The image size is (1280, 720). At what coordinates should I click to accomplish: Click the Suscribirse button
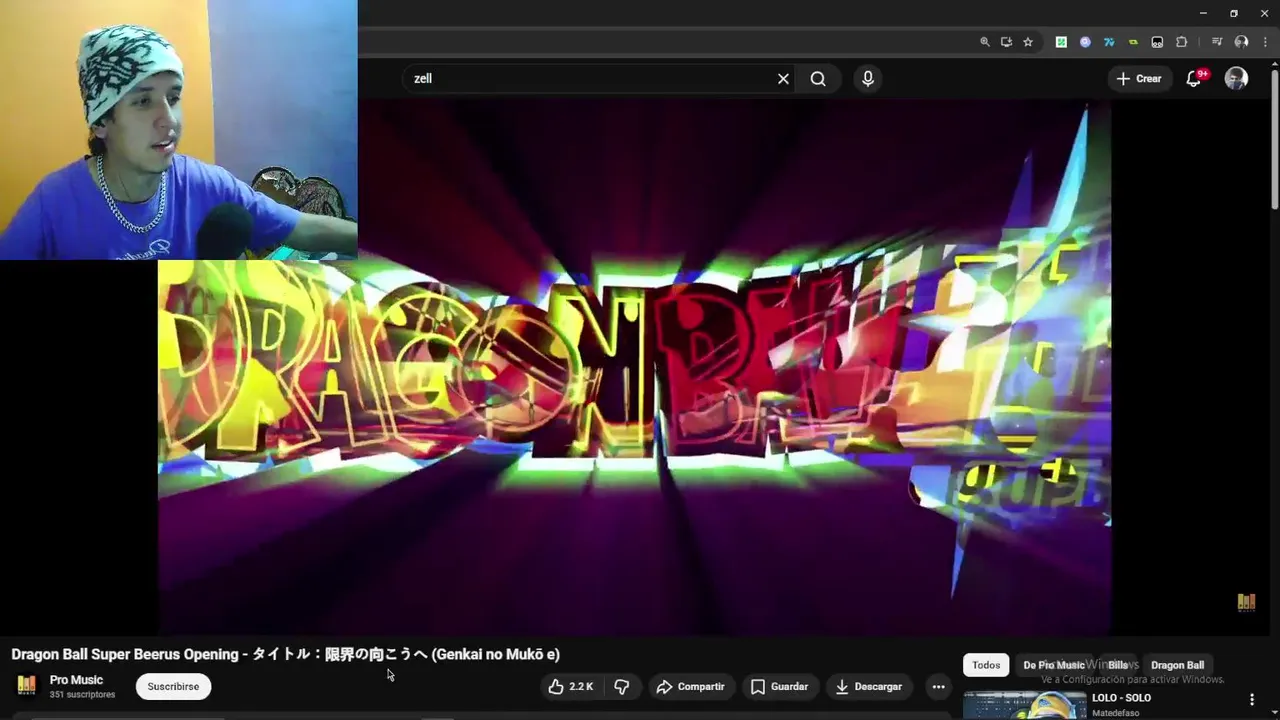(x=173, y=686)
